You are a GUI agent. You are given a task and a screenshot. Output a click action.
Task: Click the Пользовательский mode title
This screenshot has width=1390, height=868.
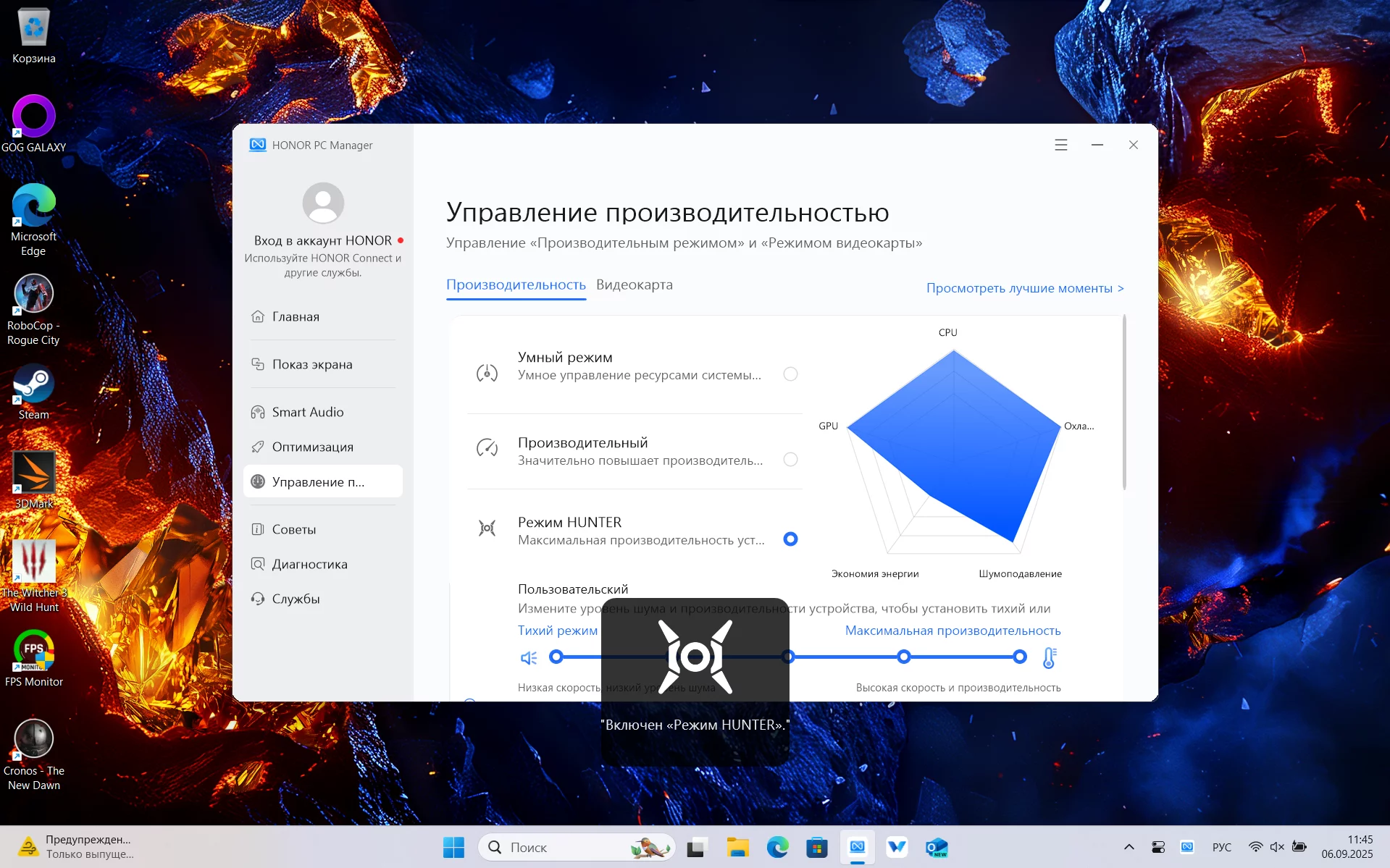click(573, 589)
